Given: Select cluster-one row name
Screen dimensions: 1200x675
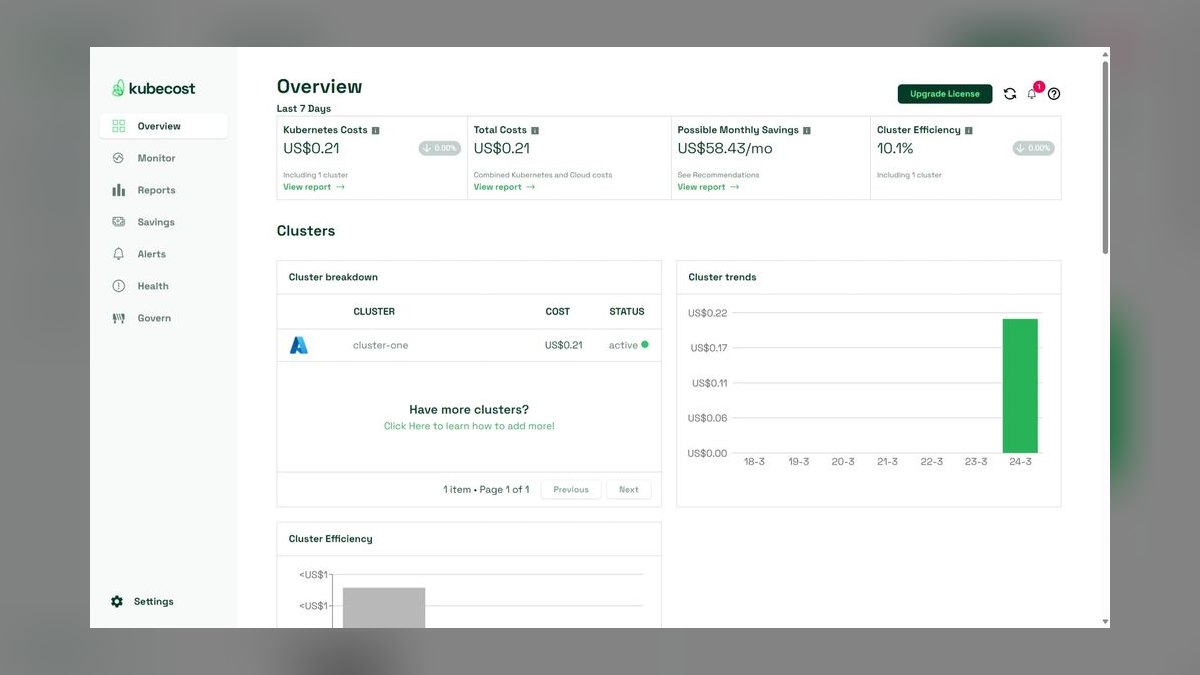Looking at the screenshot, I should (381, 345).
